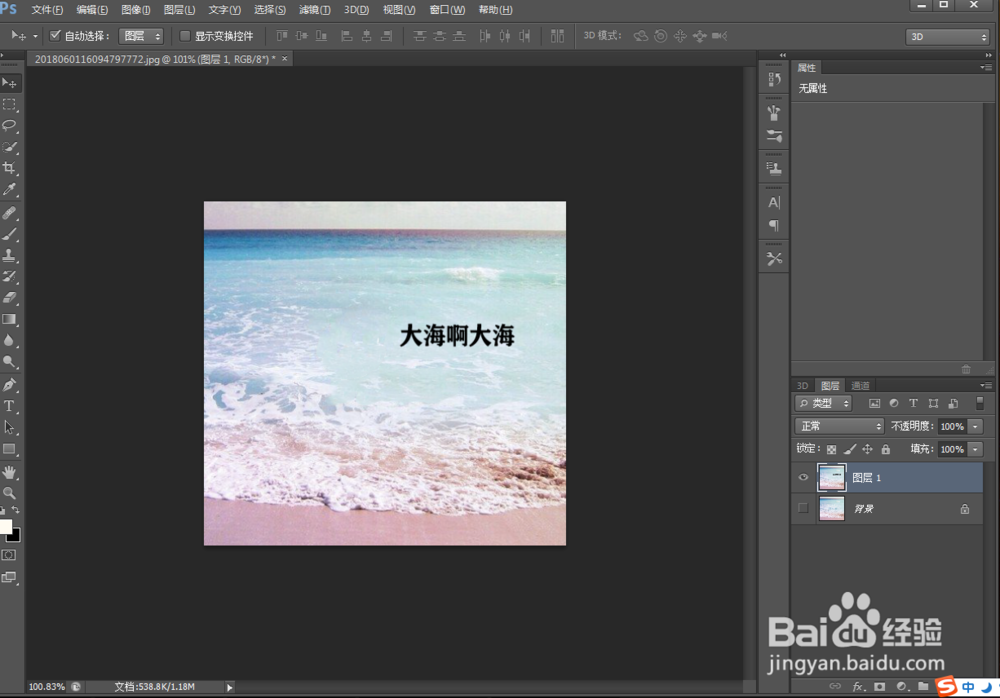Select the Rectangular Marquee tool
Screen dimensions: 1000x698
tap(10, 105)
